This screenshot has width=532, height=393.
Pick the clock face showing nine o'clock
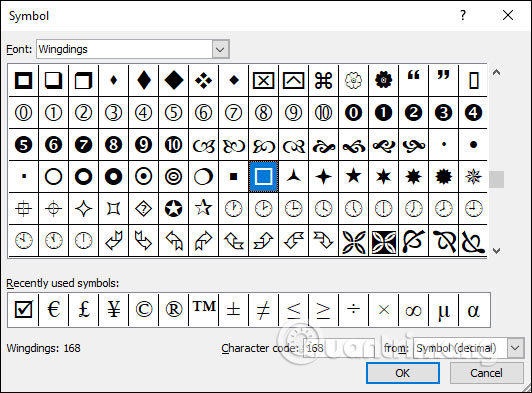pyautogui.click(x=473, y=208)
